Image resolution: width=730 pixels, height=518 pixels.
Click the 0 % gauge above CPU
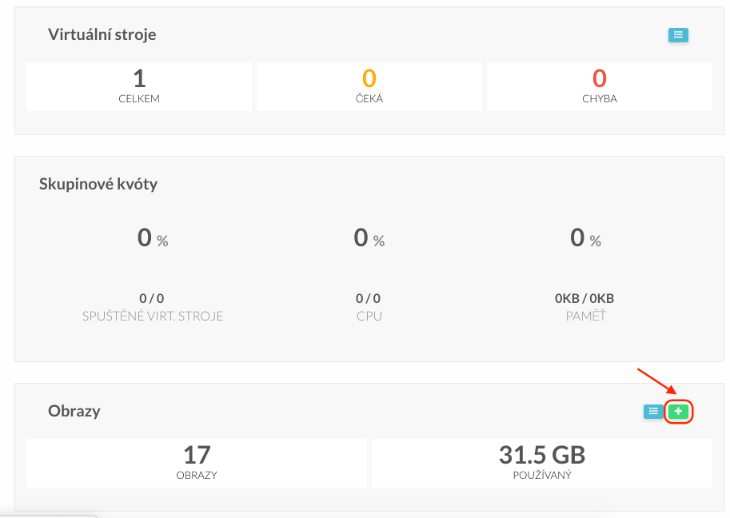[368, 239]
